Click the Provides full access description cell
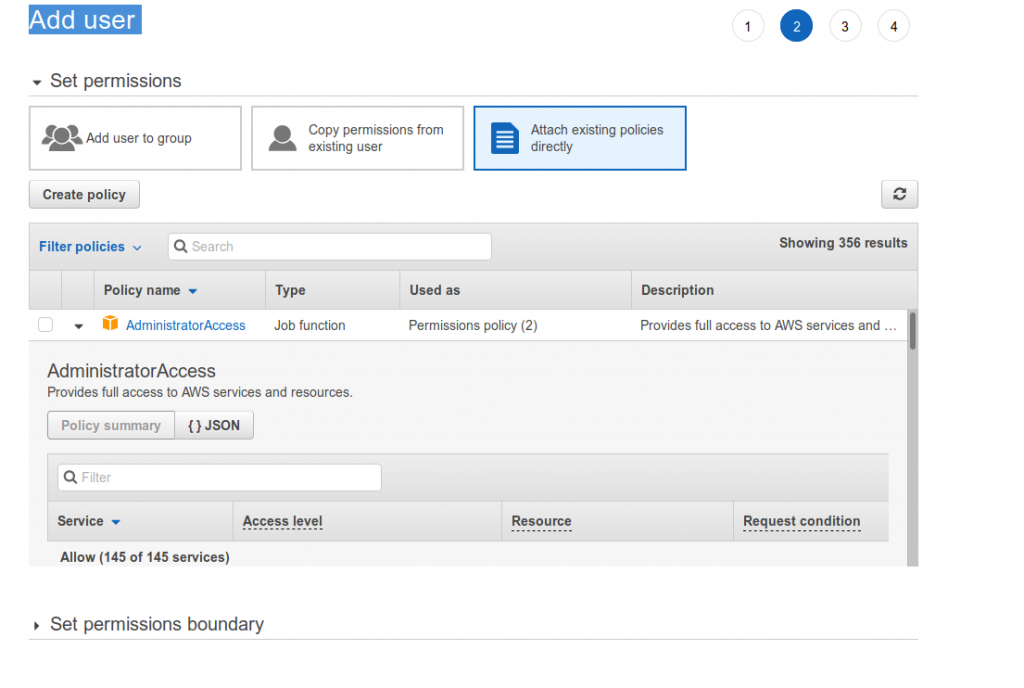 point(768,325)
